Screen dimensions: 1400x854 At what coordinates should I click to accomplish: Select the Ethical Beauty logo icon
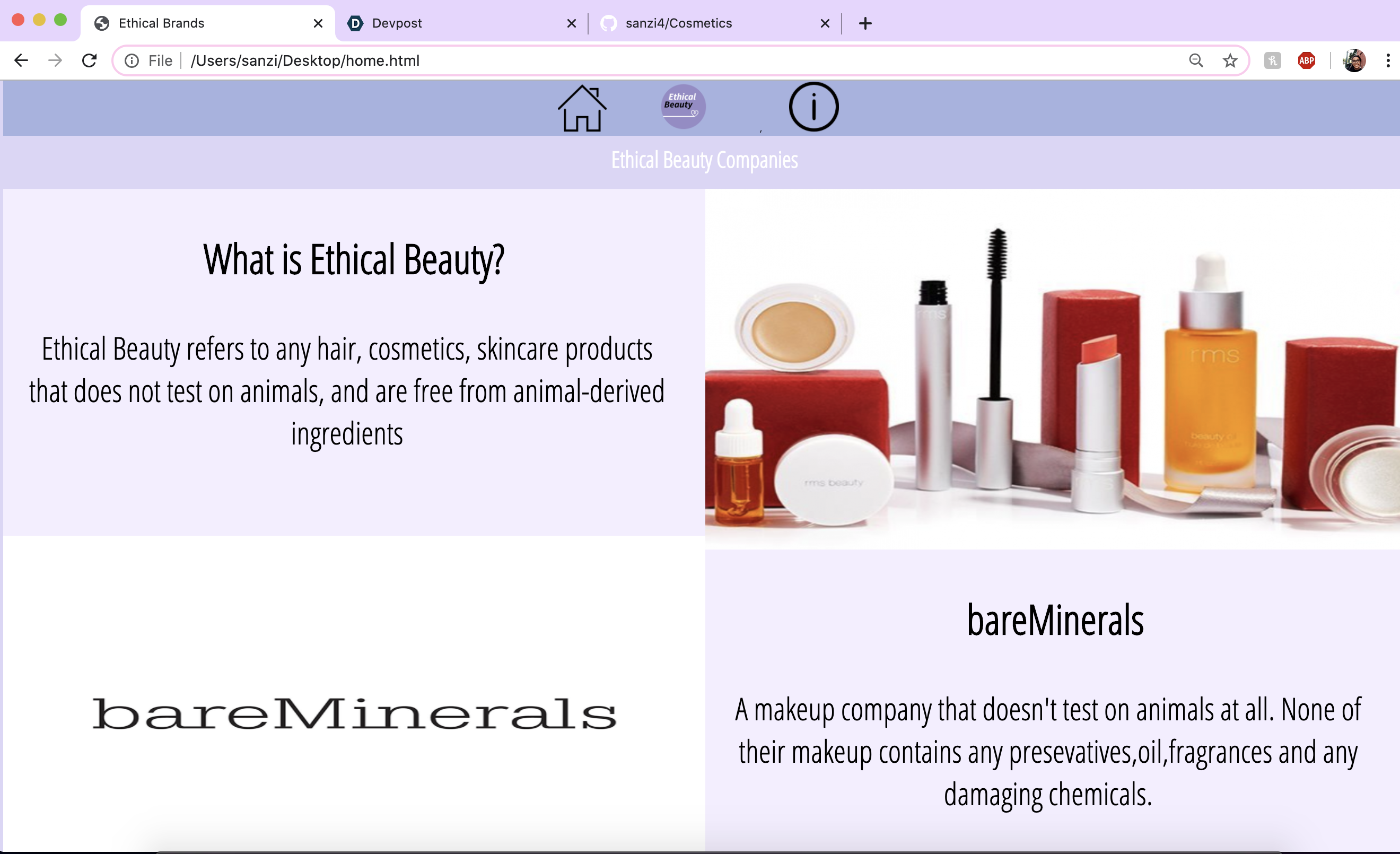coord(682,106)
